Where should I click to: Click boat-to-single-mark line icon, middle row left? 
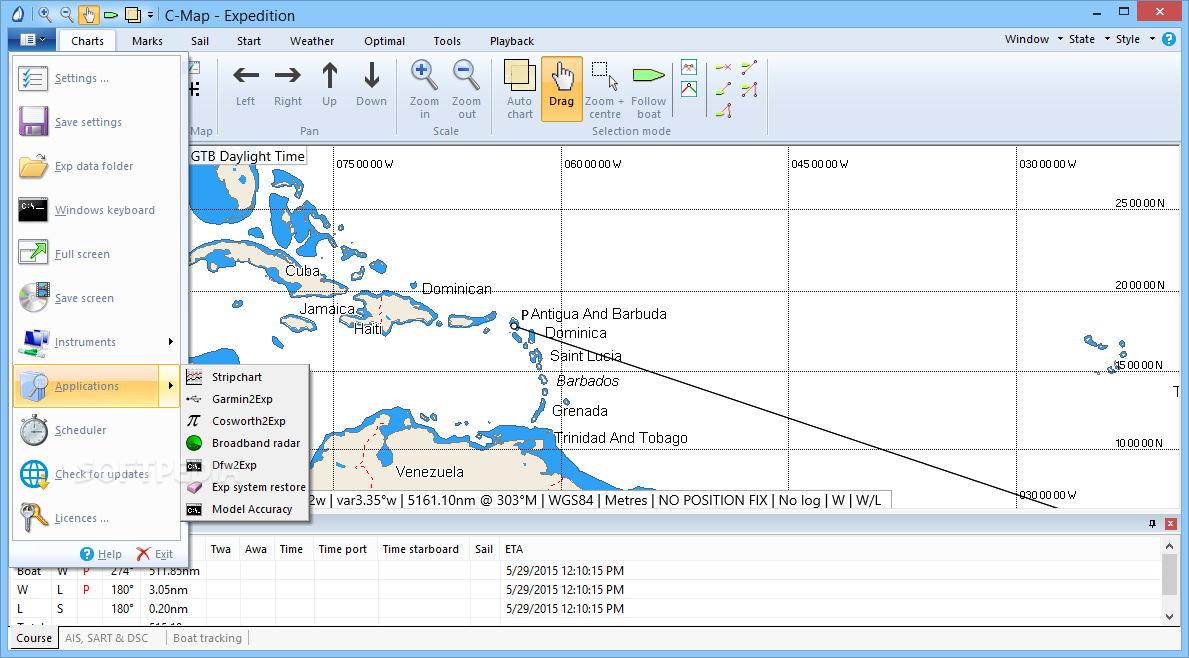tap(723, 89)
